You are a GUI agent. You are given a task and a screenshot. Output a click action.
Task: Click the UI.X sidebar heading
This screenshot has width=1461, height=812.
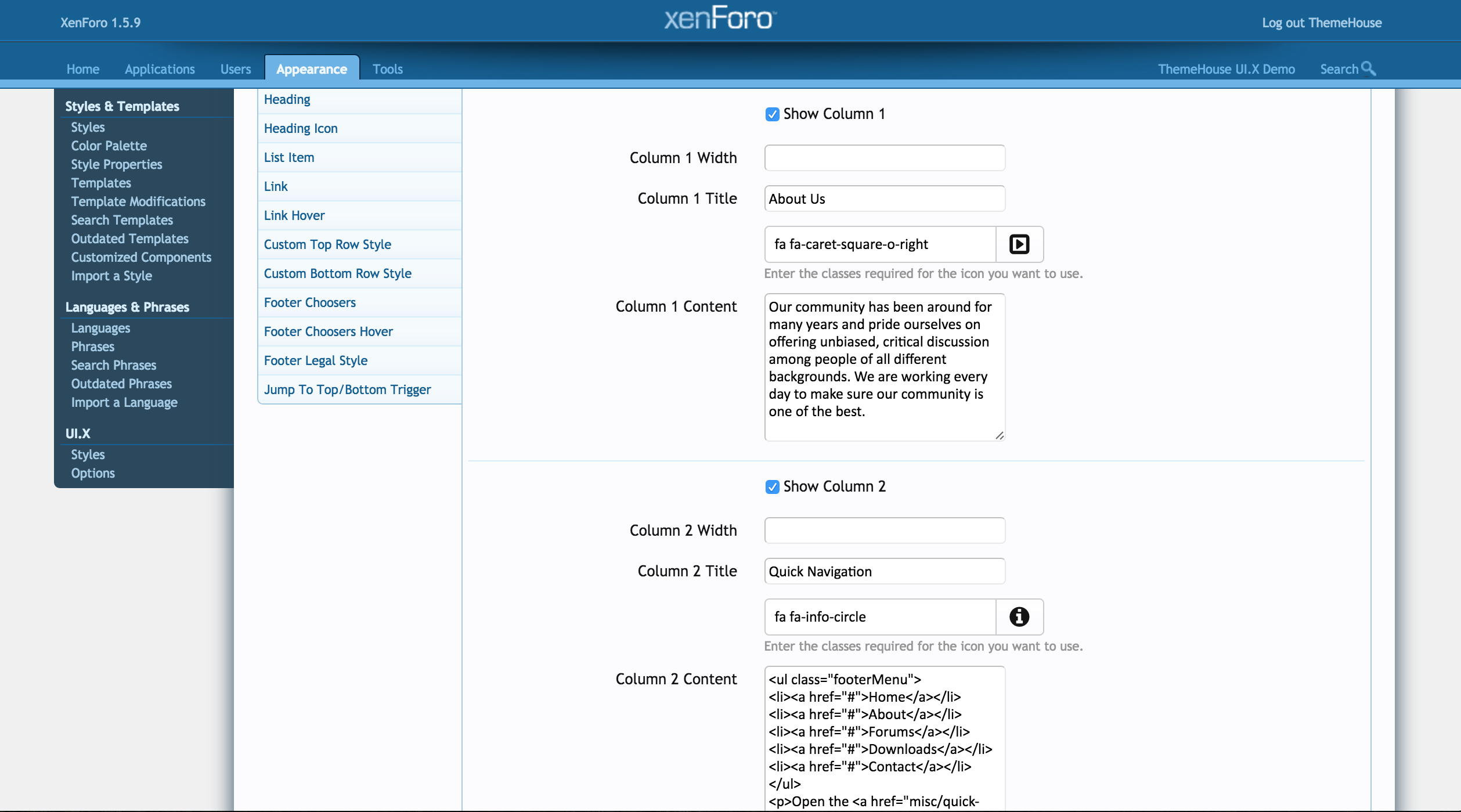[x=78, y=434]
